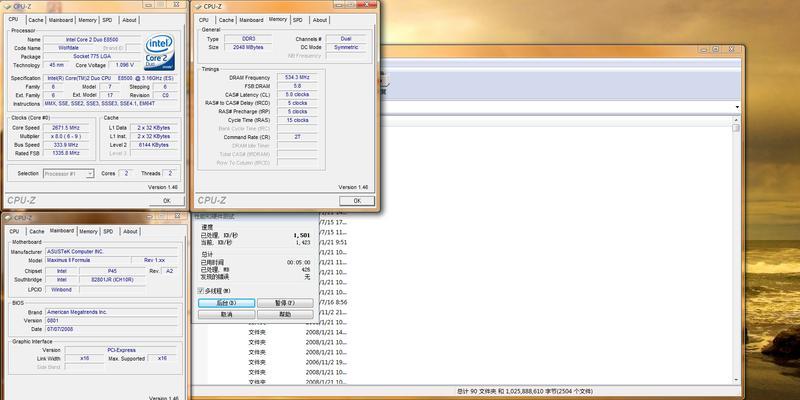This screenshot has width=800, height=400.
Task: Click the Name field Intel Core 2 Duo E8500
Action: point(91,39)
